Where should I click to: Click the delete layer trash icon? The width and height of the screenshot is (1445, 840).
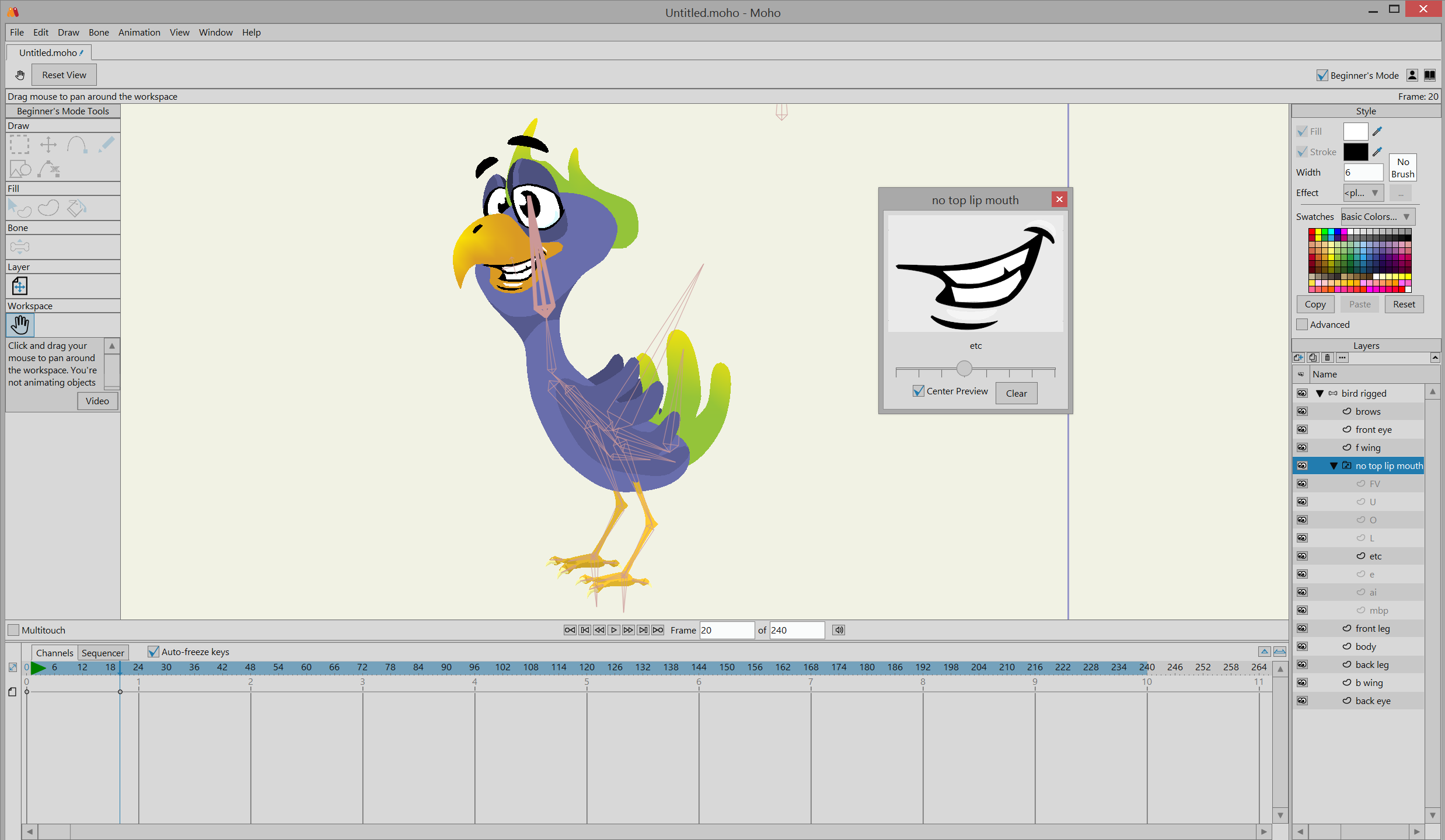click(1328, 358)
